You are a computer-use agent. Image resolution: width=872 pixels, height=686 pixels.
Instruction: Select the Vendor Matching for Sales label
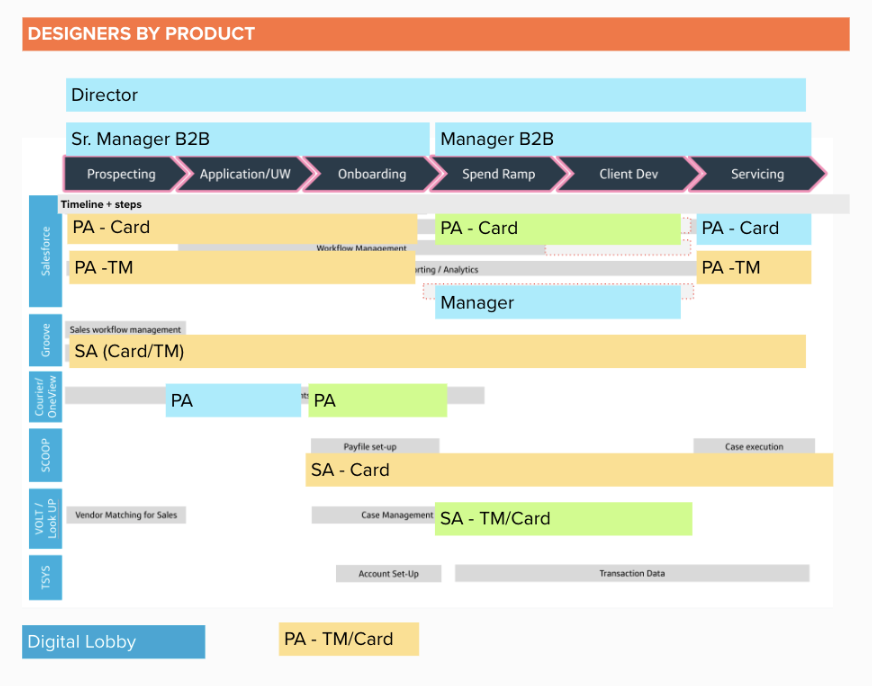click(125, 515)
